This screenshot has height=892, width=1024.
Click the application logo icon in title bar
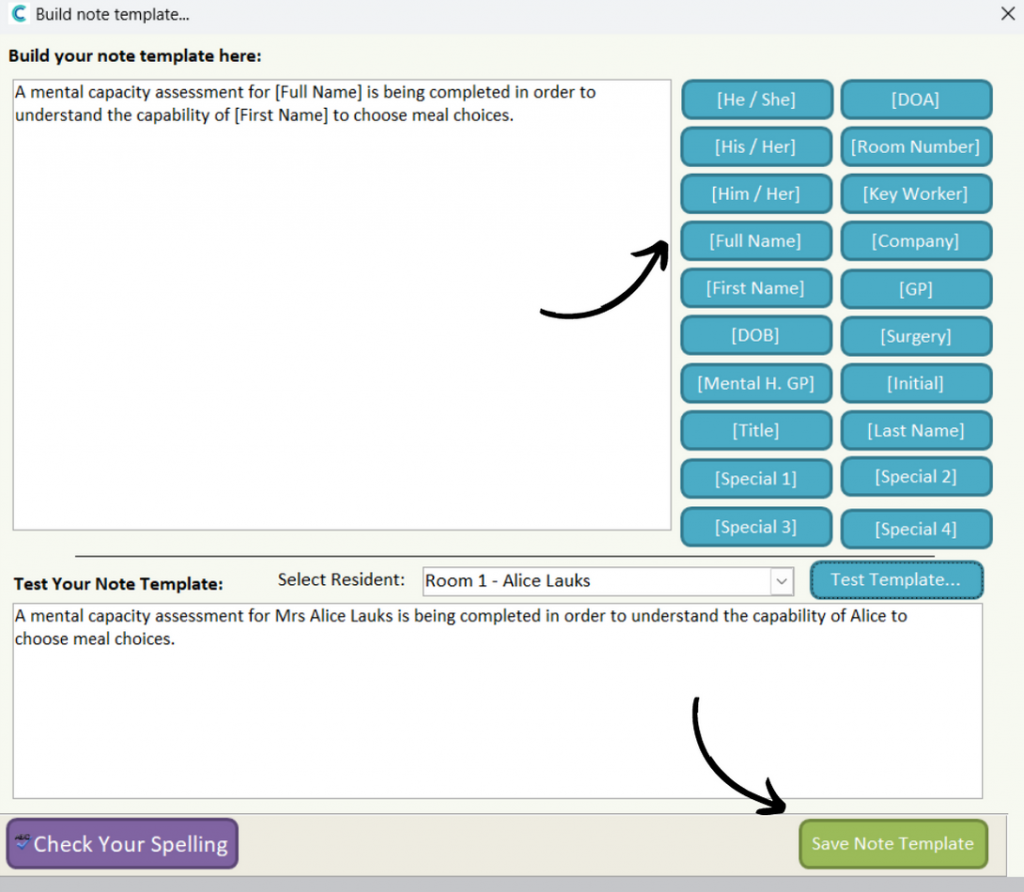tap(19, 14)
